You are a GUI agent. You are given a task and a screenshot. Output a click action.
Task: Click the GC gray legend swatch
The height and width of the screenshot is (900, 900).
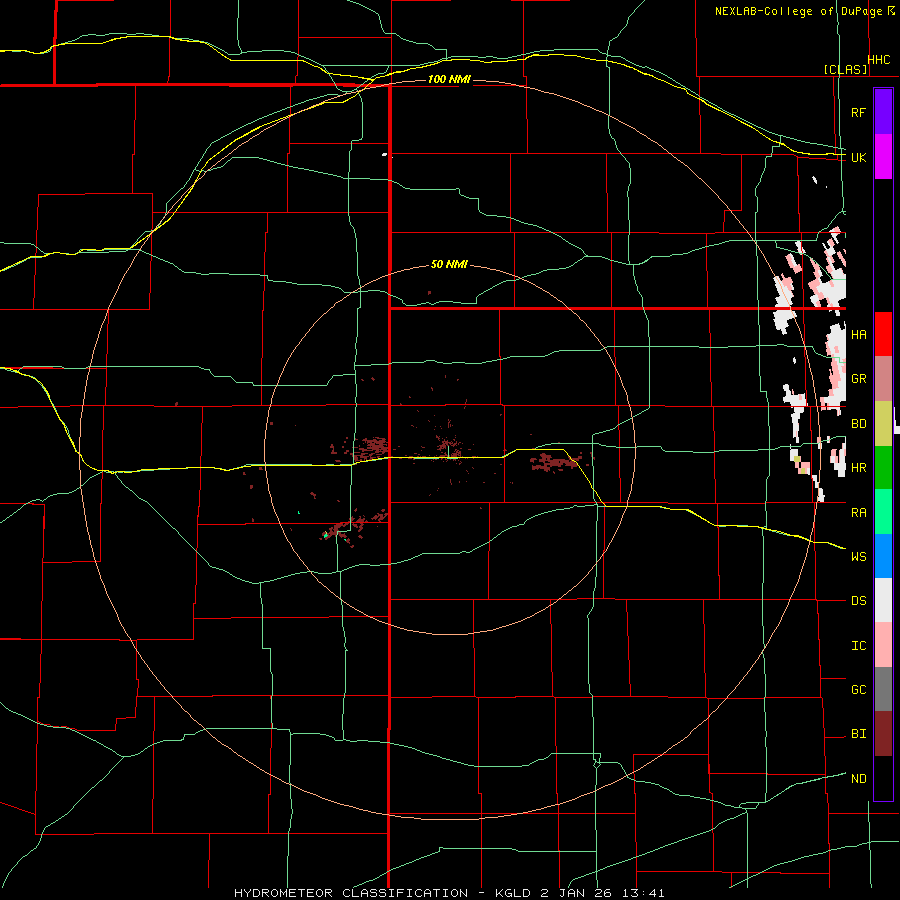pyautogui.click(x=883, y=689)
